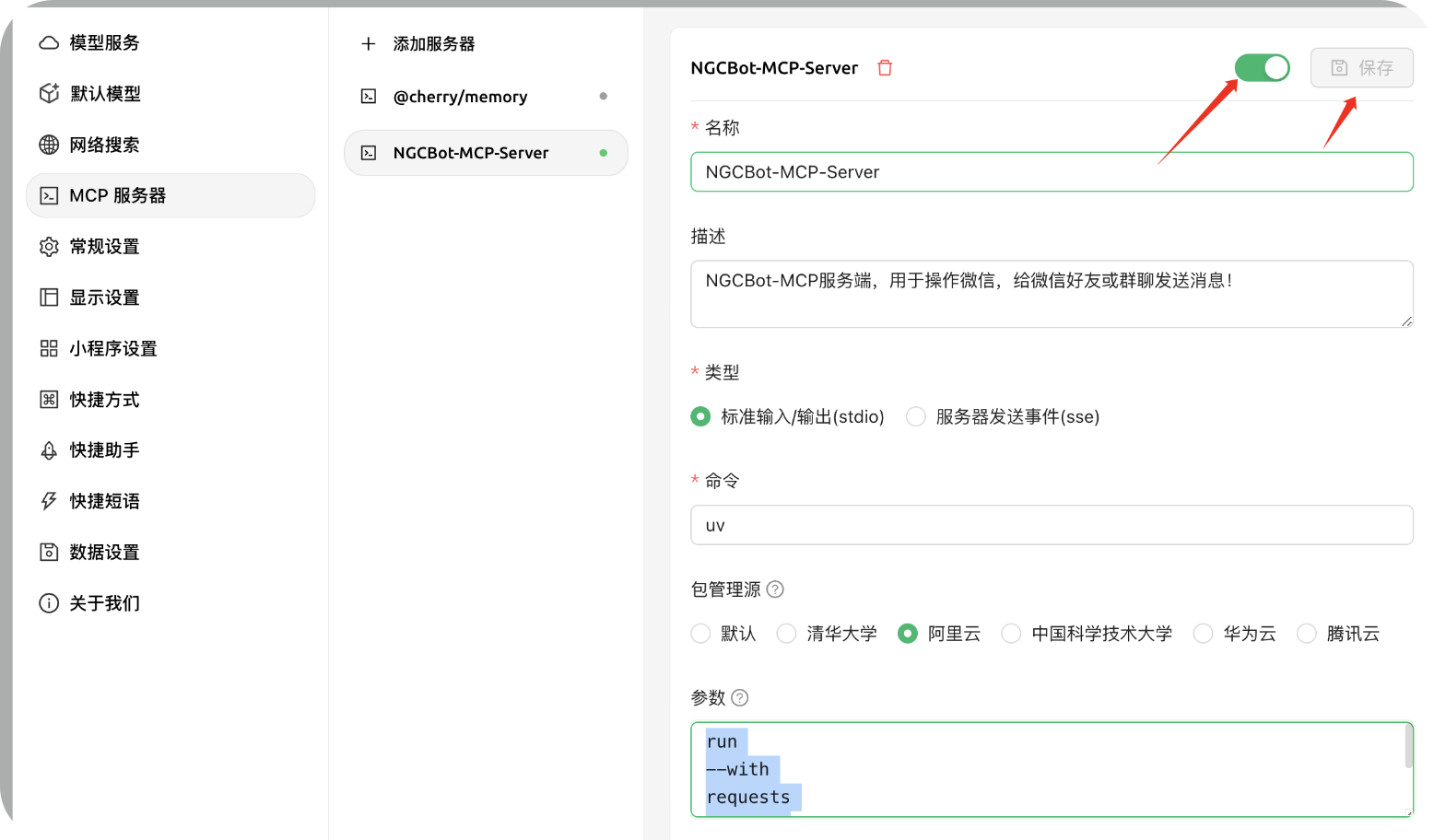Open 模型服务 settings page

[x=170, y=42]
